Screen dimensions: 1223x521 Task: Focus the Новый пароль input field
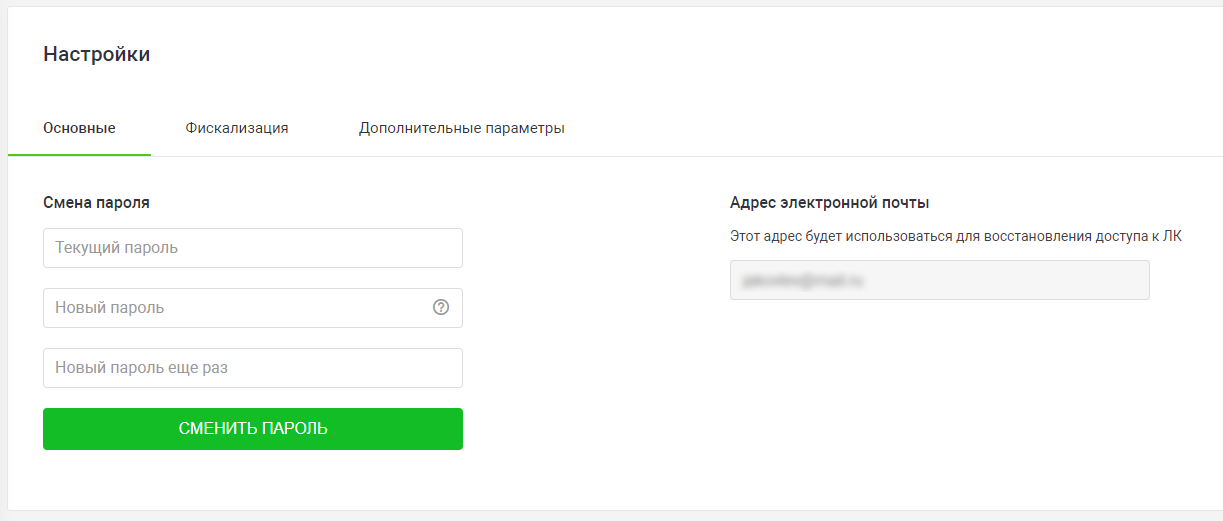[x=253, y=308]
